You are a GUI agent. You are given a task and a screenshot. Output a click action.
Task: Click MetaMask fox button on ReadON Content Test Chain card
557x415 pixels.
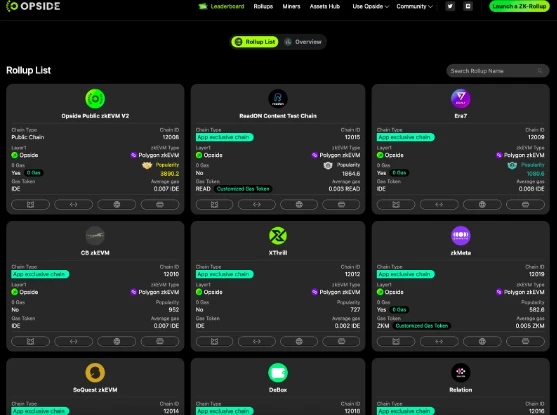214,204
